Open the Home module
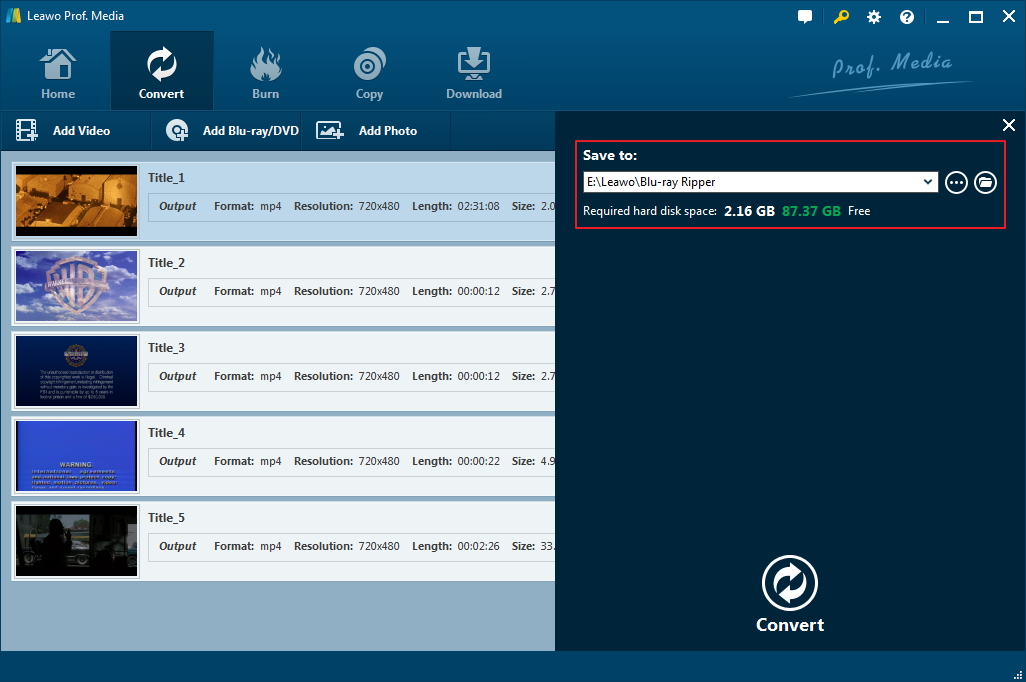The image size is (1026, 682). pos(58,73)
